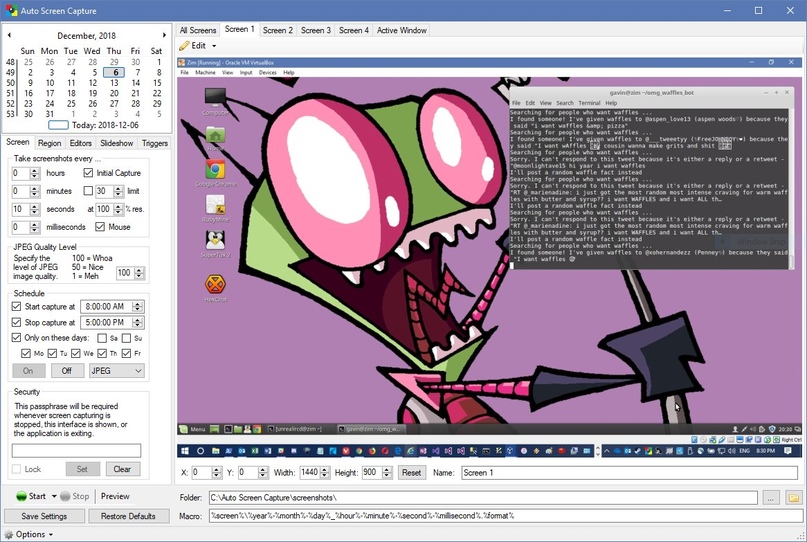Click Windows Start logo in captured taskbar
Viewport: 807px width, 542px height.
point(185,451)
